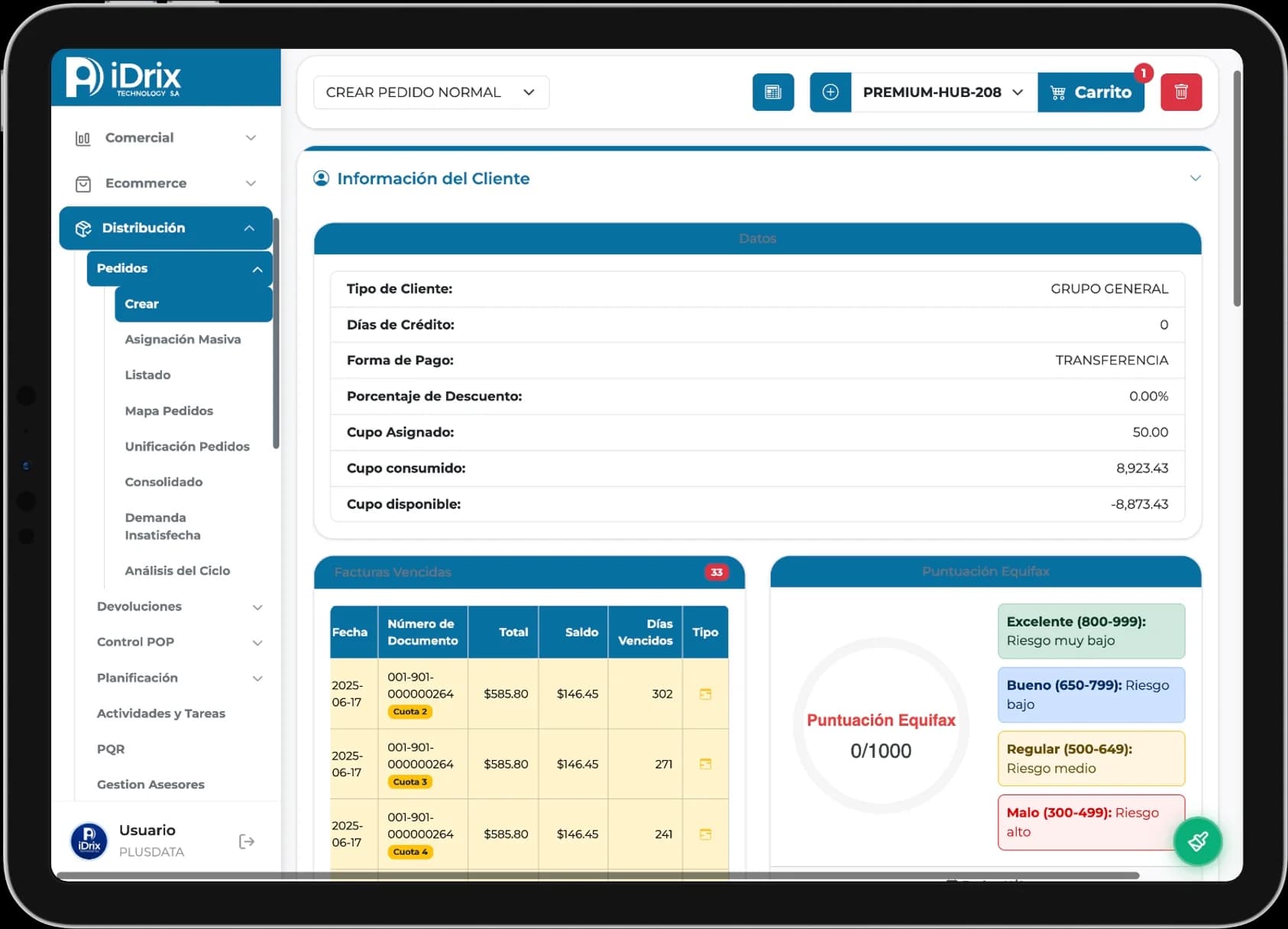Image resolution: width=1288 pixels, height=929 pixels.
Task: Open Análisis del Ciclo menu item
Action: [177, 571]
